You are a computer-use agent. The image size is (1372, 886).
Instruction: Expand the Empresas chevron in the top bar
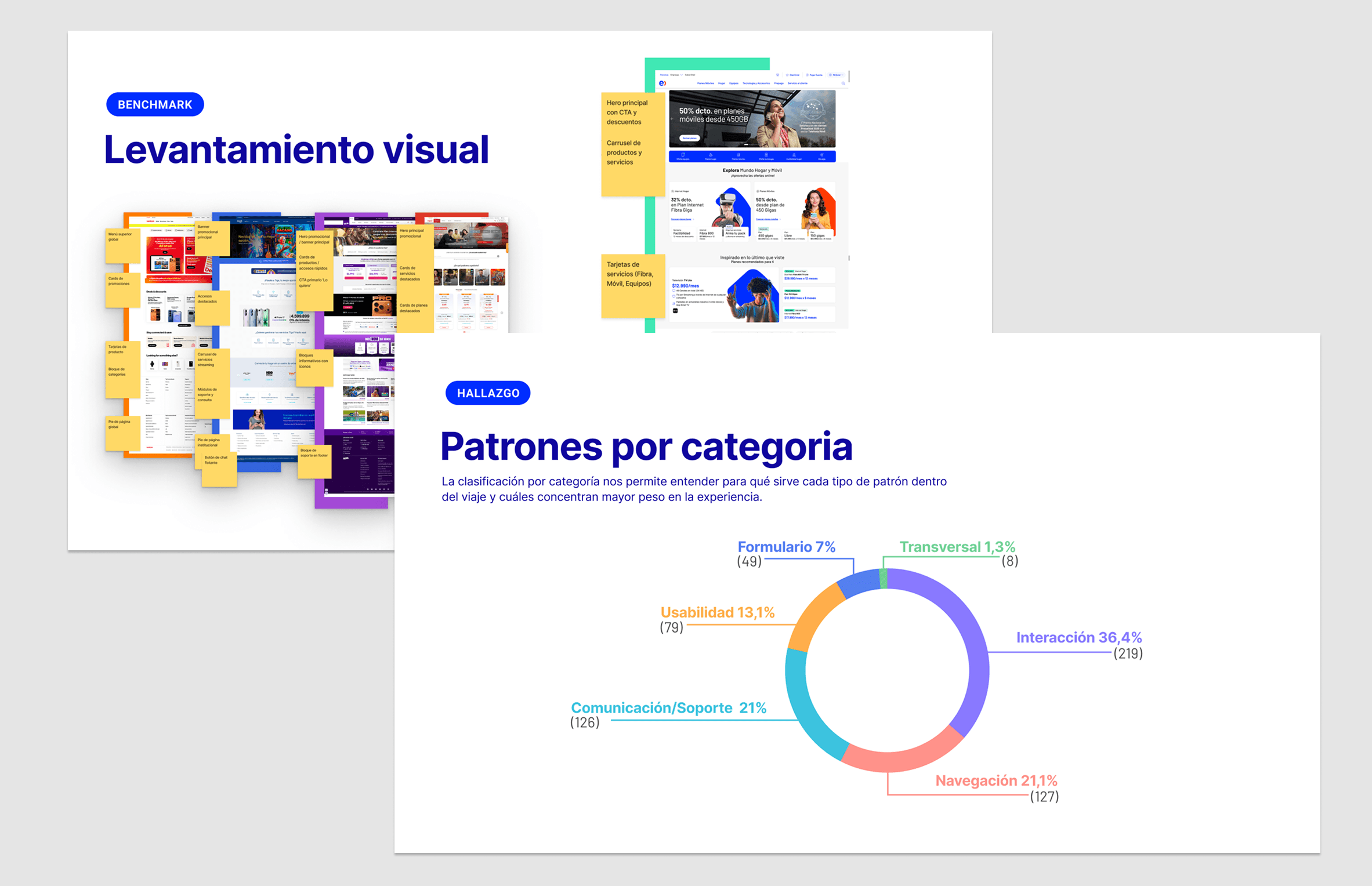682,75
